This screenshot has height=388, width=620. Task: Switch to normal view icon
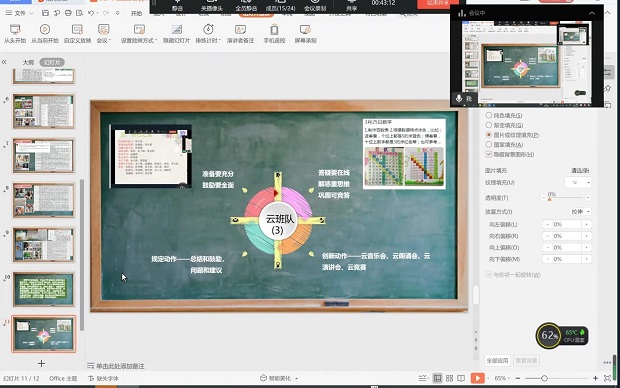(437, 379)
